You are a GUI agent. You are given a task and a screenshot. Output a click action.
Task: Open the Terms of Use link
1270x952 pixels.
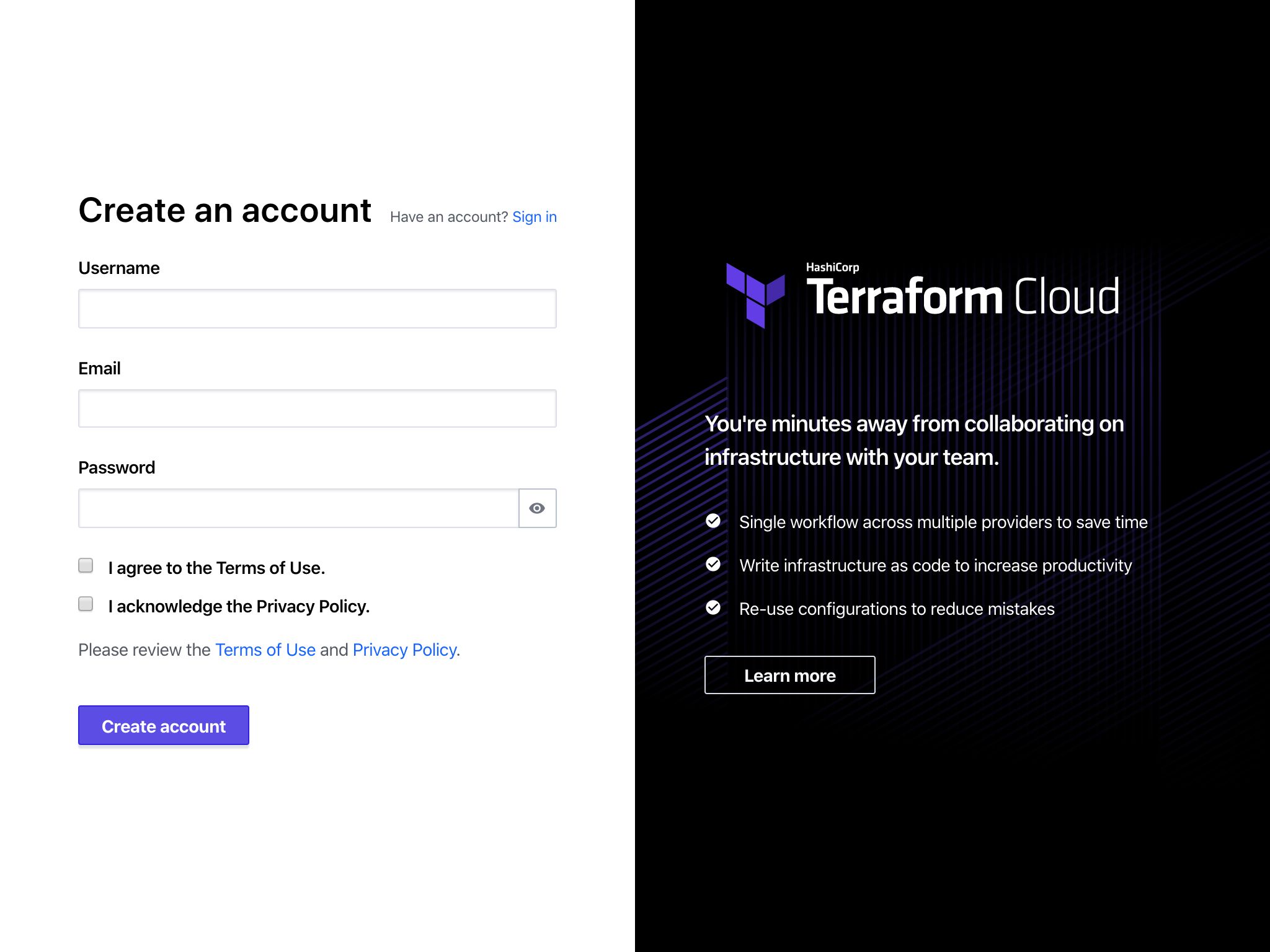click(265, 650)
